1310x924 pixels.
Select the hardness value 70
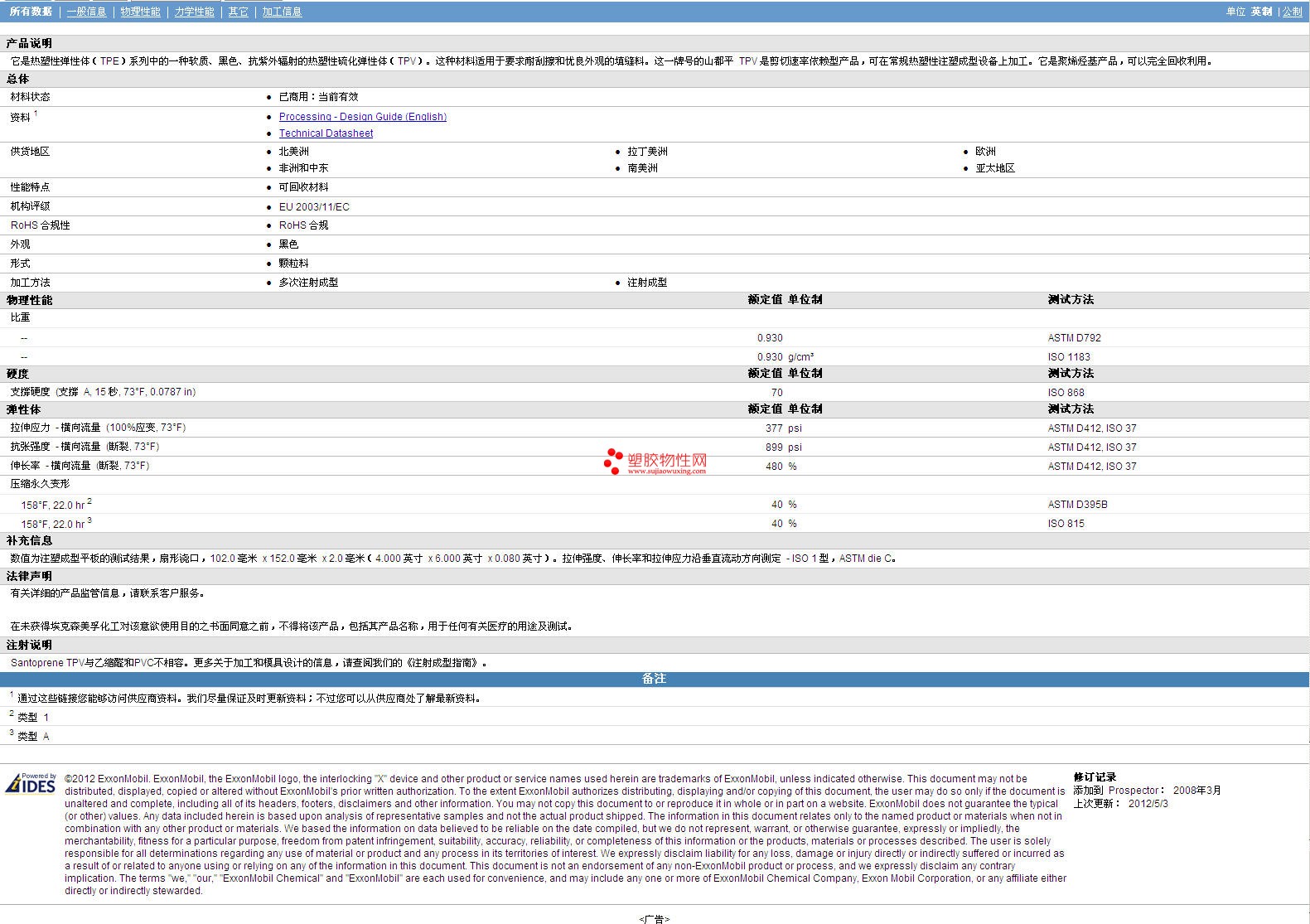coord(776,393)
